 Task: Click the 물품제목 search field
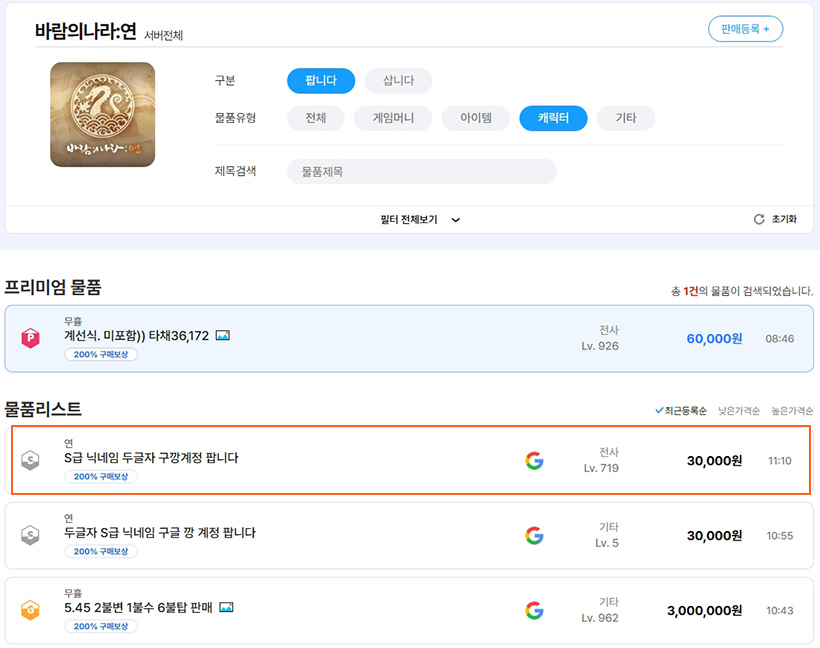pos(421,172)
